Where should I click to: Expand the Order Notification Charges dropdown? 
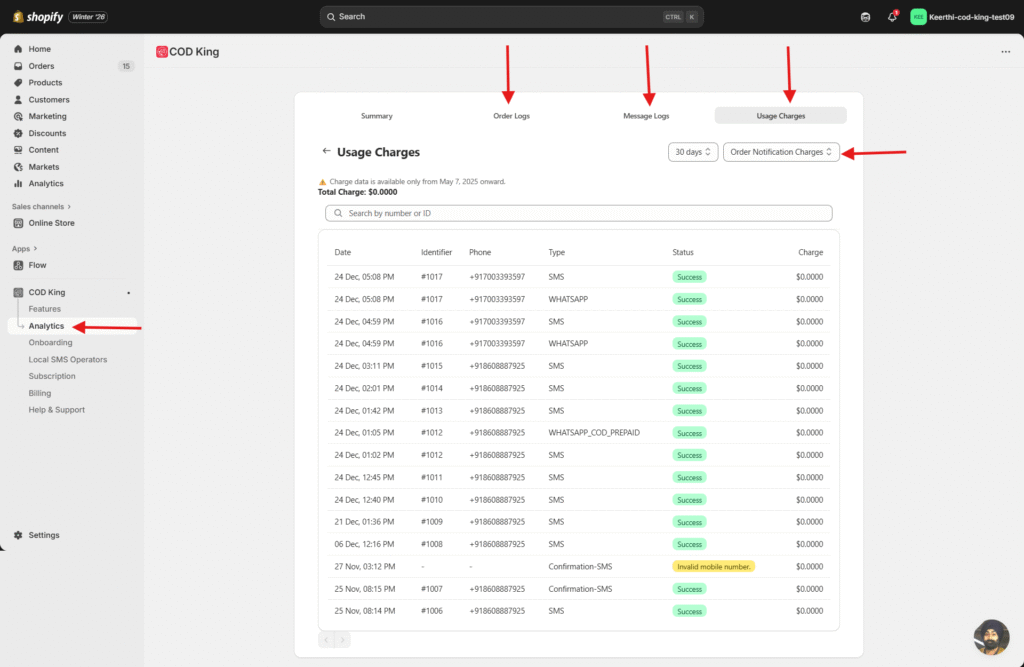tap(781, 152)
